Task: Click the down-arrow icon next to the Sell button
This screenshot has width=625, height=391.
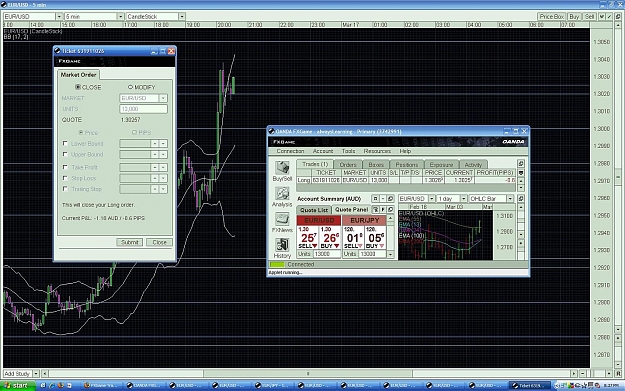Action: (601, 17)
